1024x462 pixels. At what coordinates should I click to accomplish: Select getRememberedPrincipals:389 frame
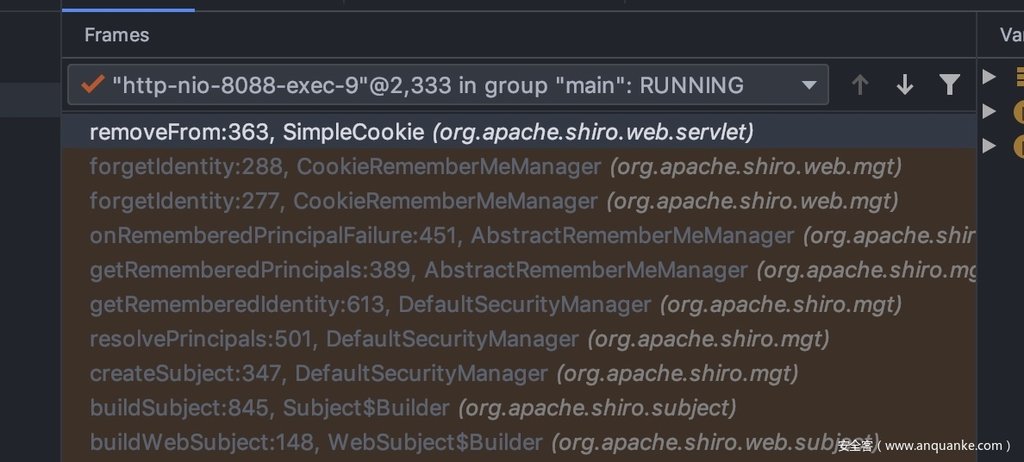coord(519,270)
